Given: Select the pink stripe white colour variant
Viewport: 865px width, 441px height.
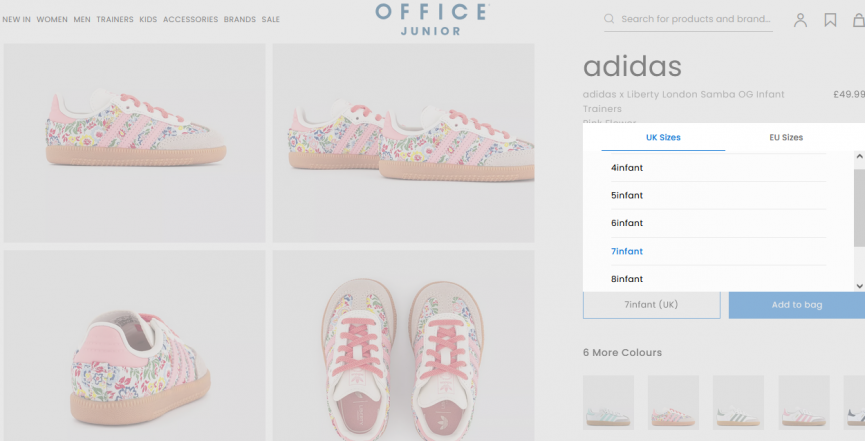Looking at the screenshot, I should [804, 402].
